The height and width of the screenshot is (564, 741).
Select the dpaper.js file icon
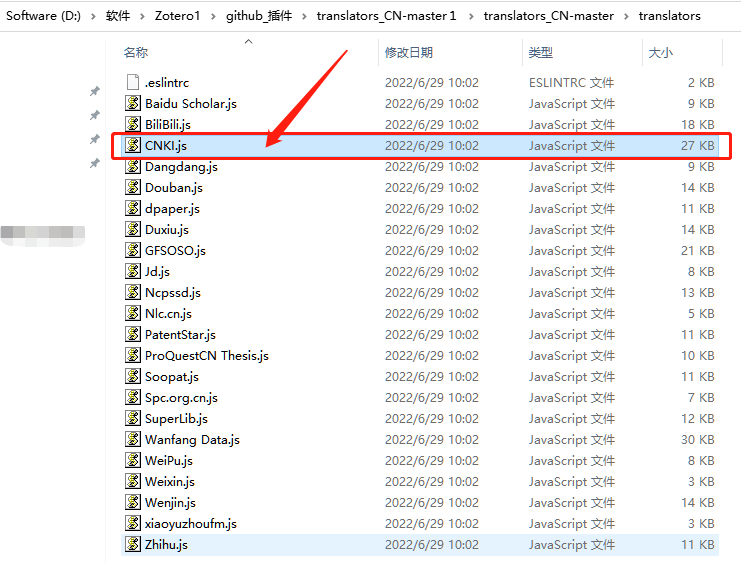click(133, 208)
